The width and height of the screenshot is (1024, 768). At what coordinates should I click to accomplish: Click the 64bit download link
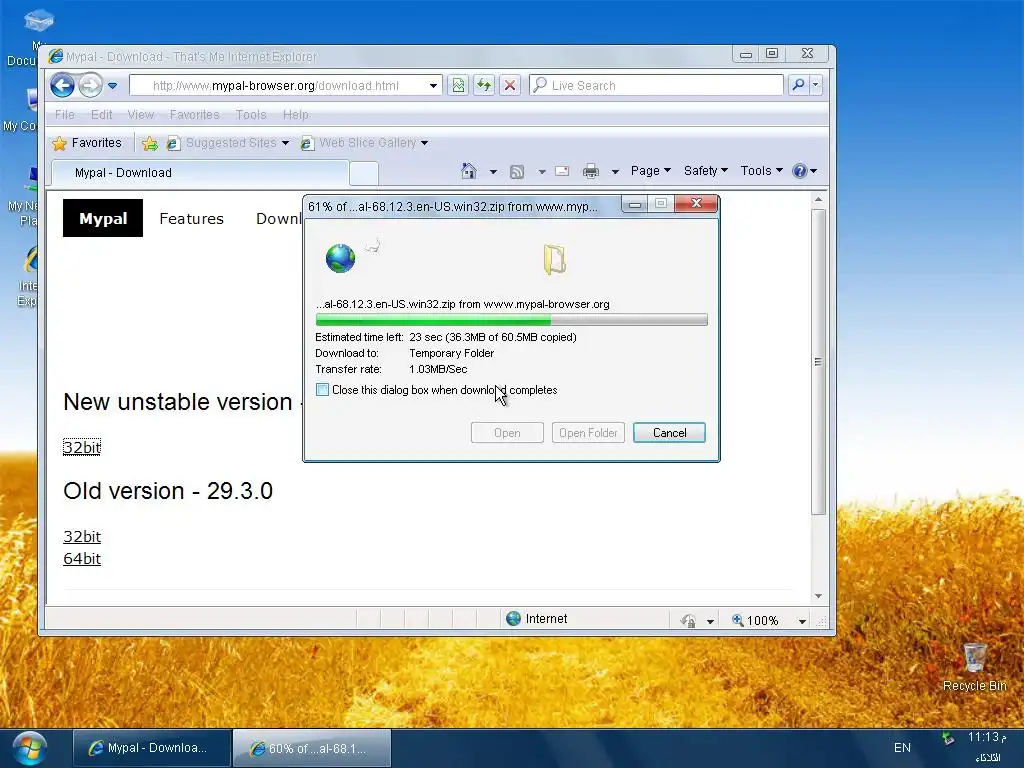click(x=82, y=559)
